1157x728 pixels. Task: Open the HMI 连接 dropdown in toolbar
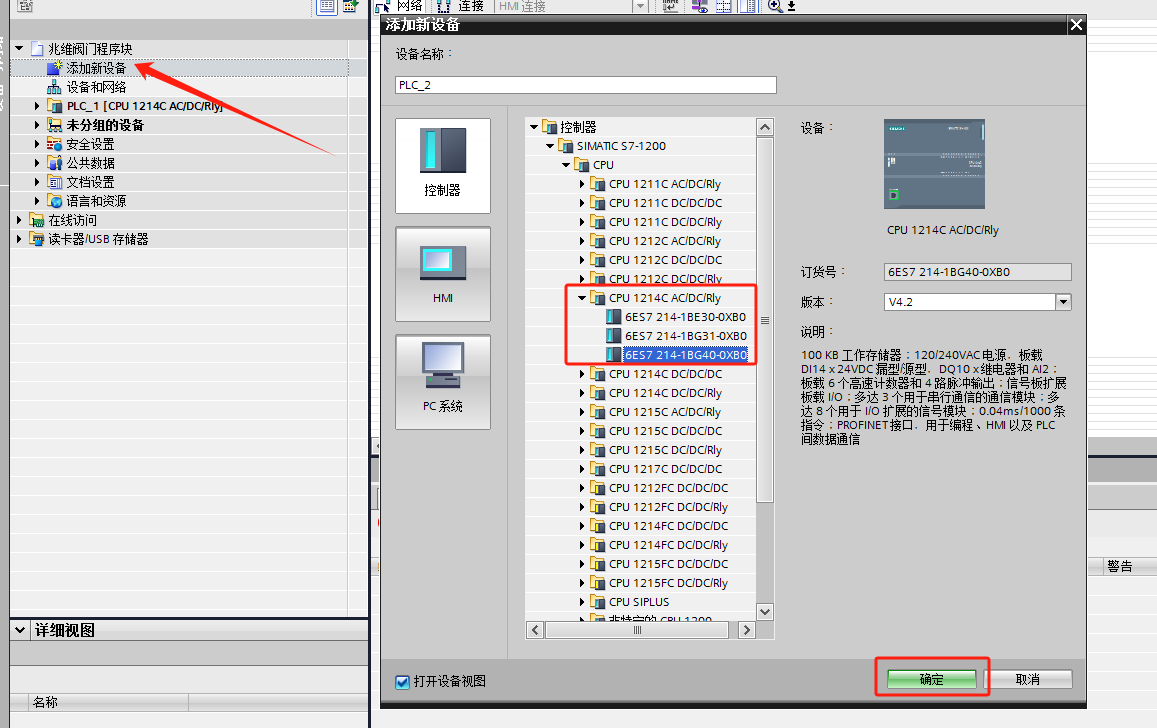[x=640, y=6]
